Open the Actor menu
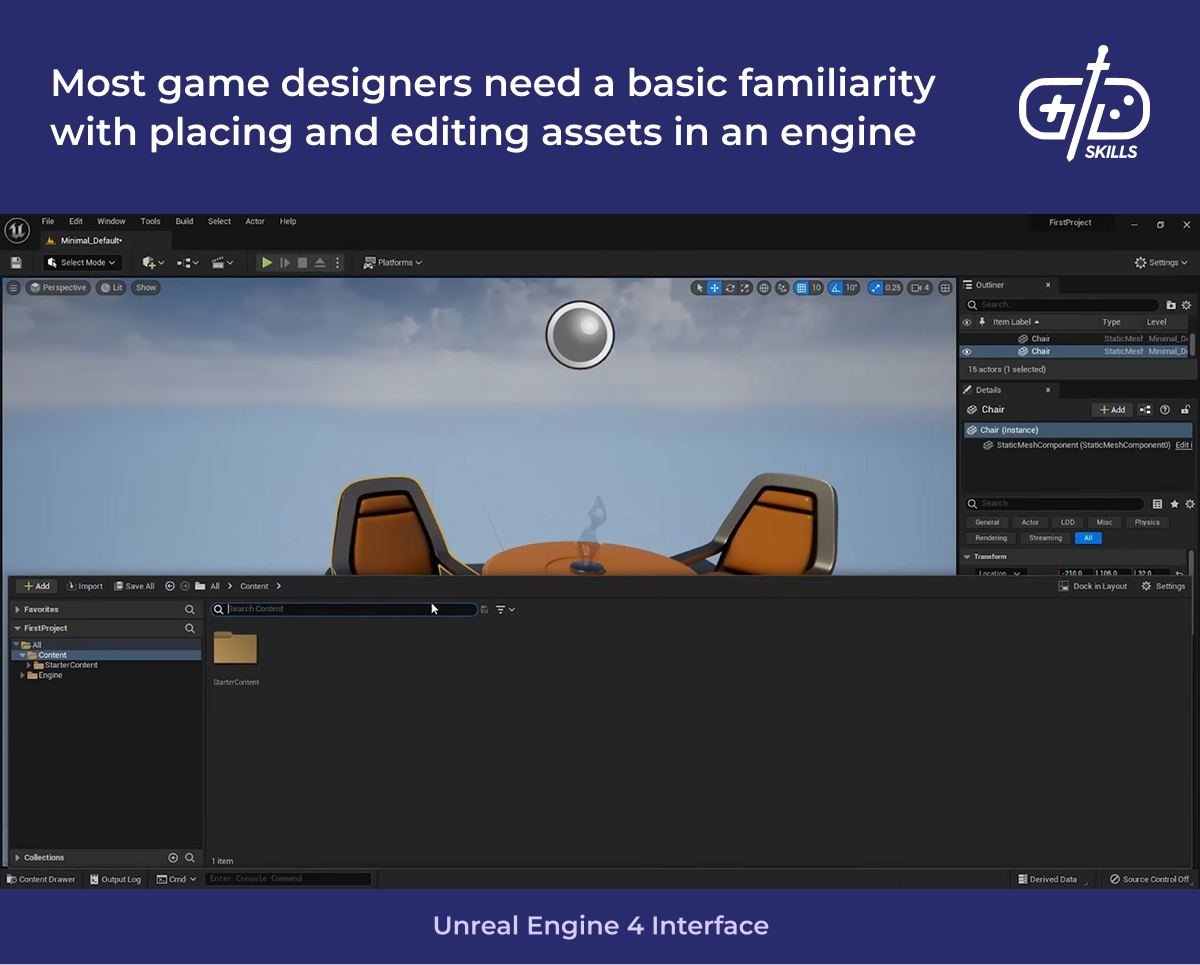Image resolution: width=1200 pixels, height=965 pixels. coord(255,222)
